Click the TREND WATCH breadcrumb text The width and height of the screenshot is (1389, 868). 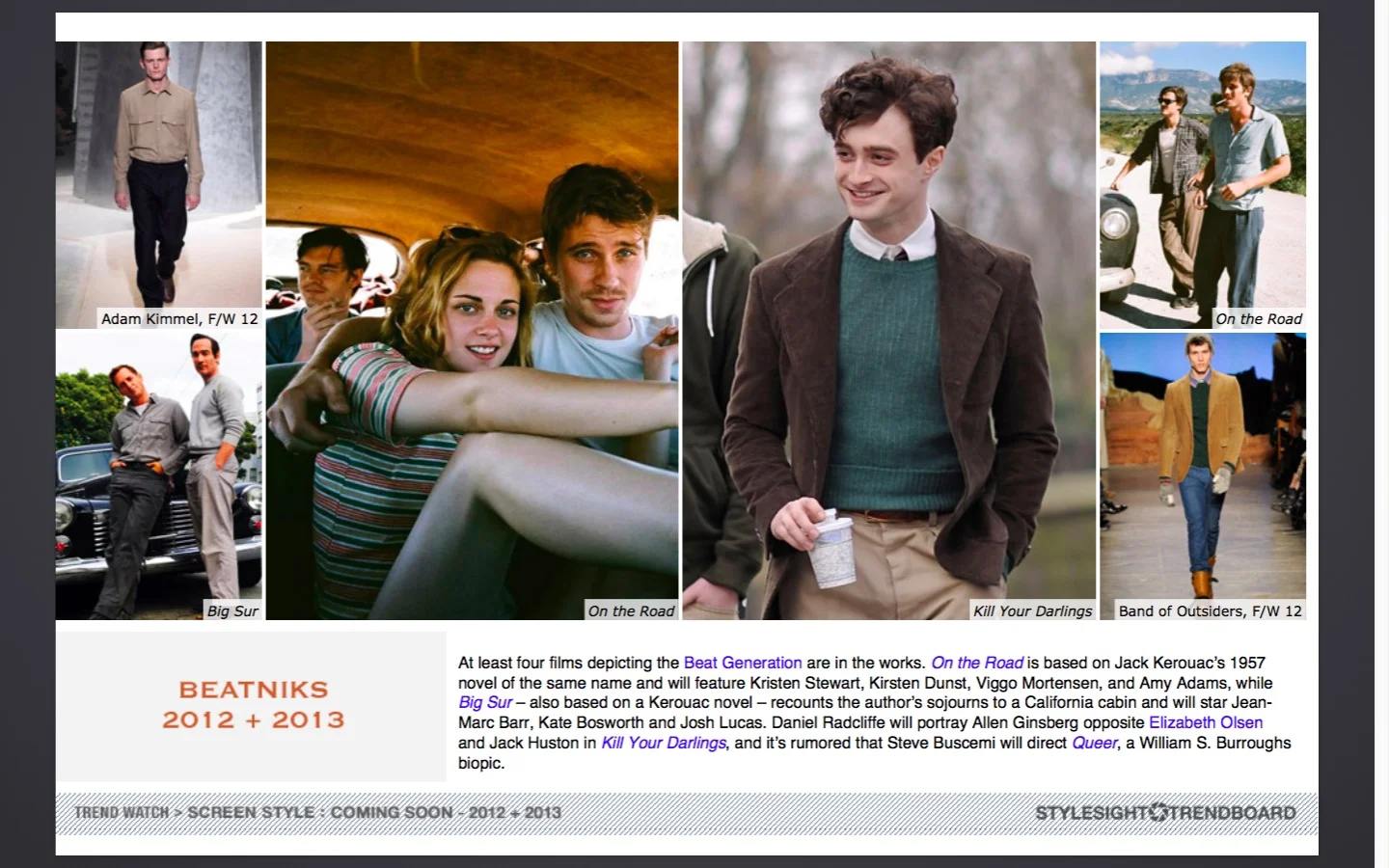click(122, 812)
